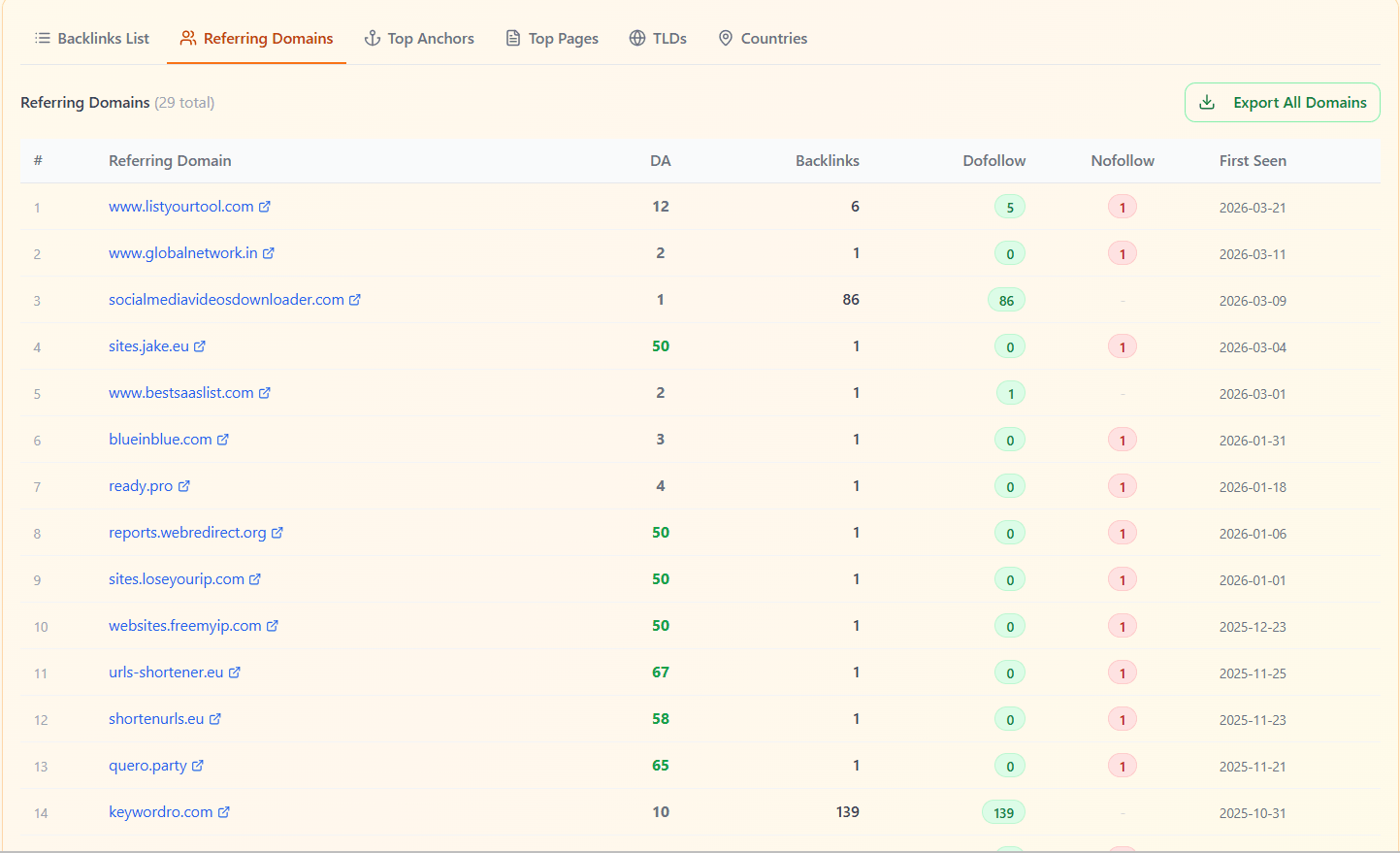Screen dimensions: 1400x853
Task: Switch to the Top Anchors tab
Action: (x=419, y=38)
